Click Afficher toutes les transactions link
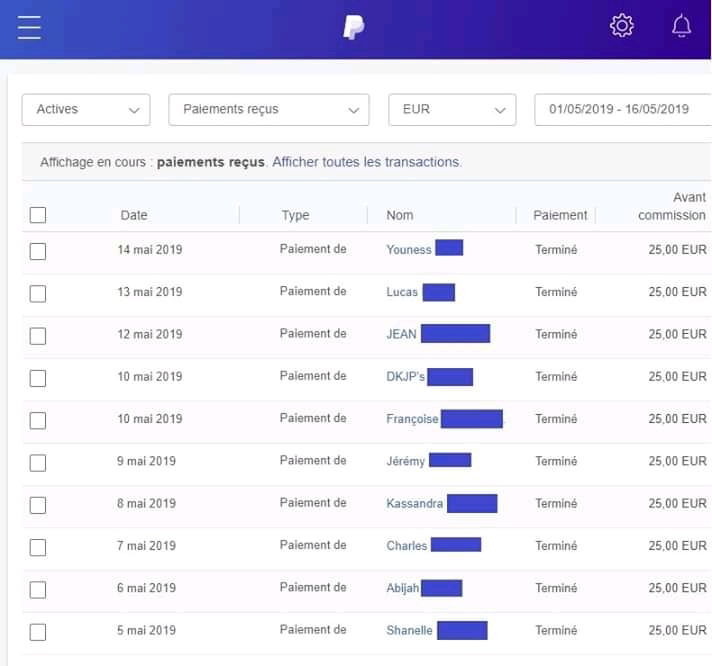712x666 pixels. pyautogui.click(x=367, y=162)
